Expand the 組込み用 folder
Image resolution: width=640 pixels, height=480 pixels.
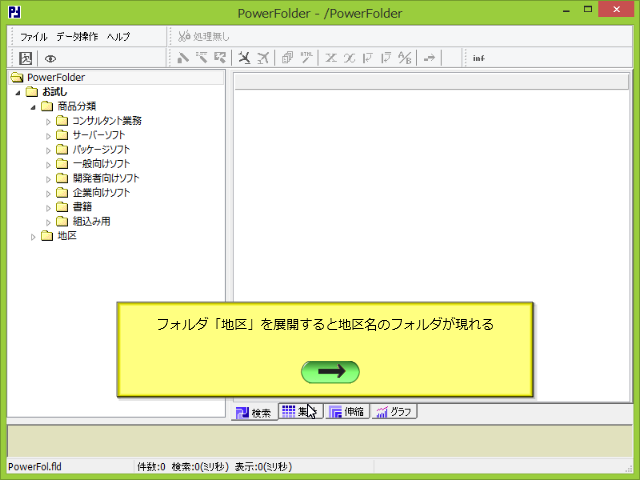click(48, 222)
